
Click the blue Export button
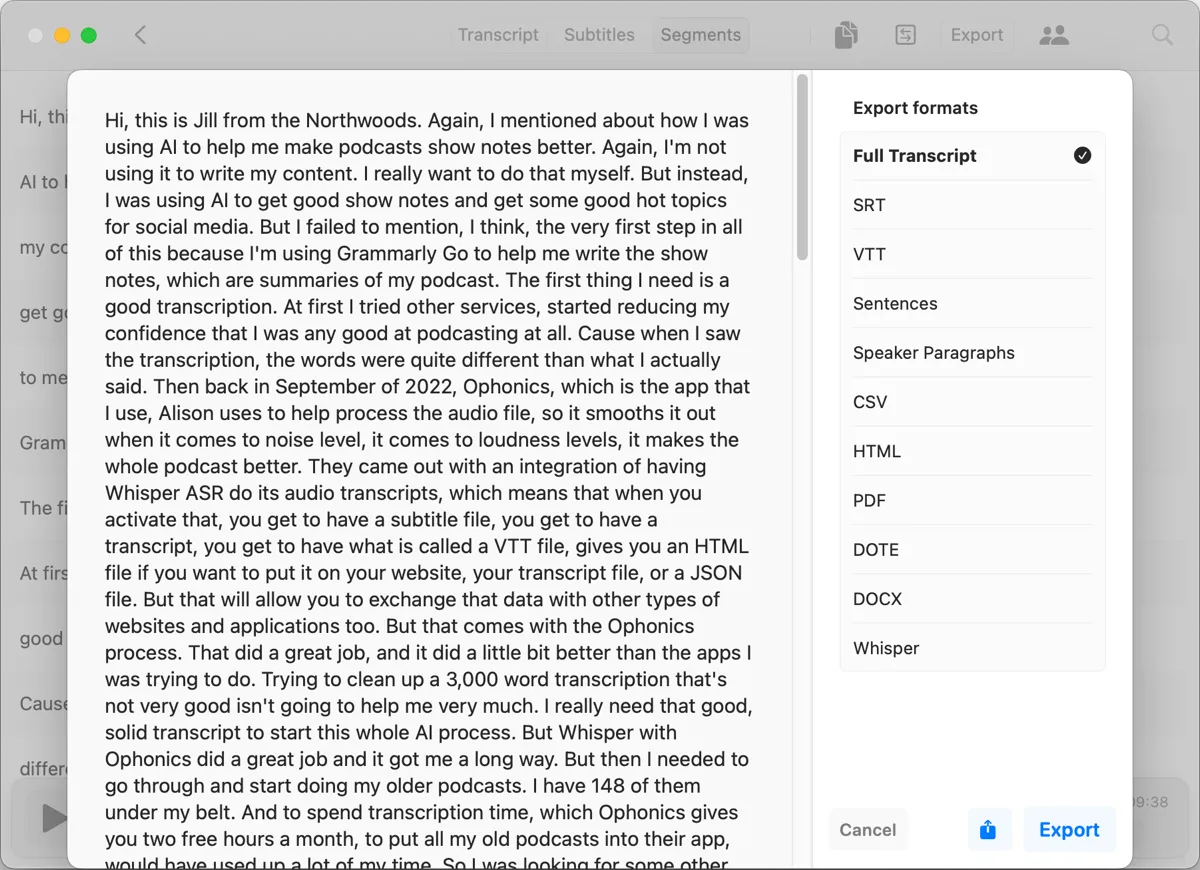coord(1069,829)
